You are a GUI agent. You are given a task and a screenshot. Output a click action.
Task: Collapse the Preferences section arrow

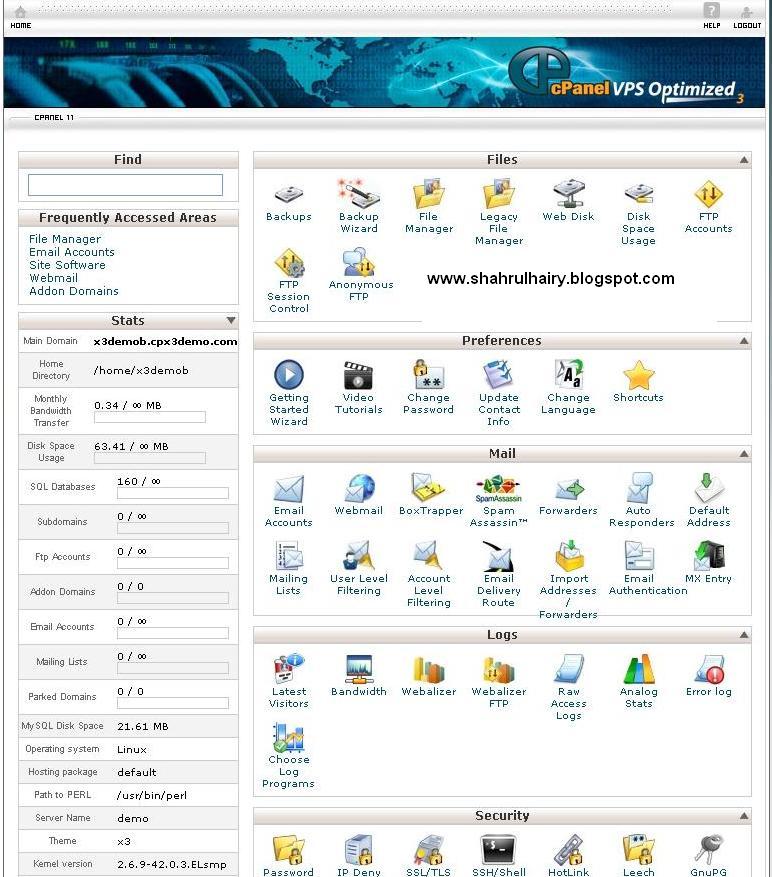(x=743, y=341)
